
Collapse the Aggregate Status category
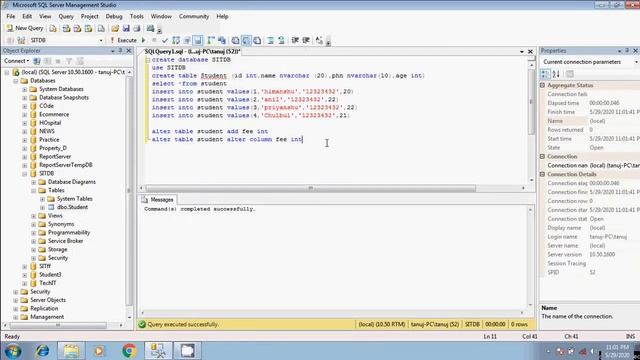pyautogui.click(x=542, y=85)
